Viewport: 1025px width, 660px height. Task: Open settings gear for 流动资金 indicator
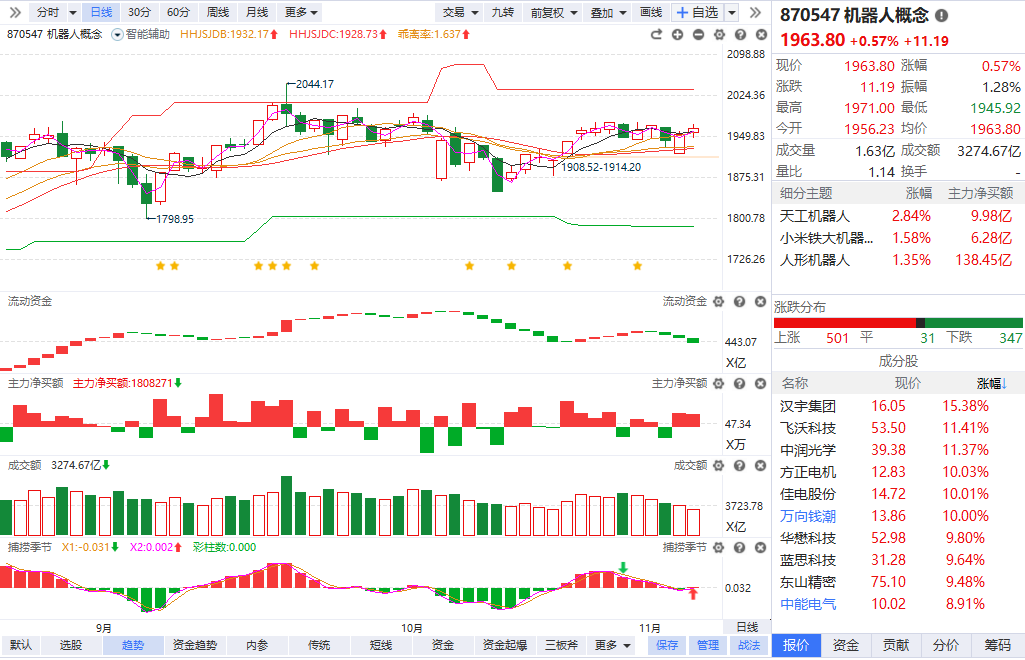718,301
